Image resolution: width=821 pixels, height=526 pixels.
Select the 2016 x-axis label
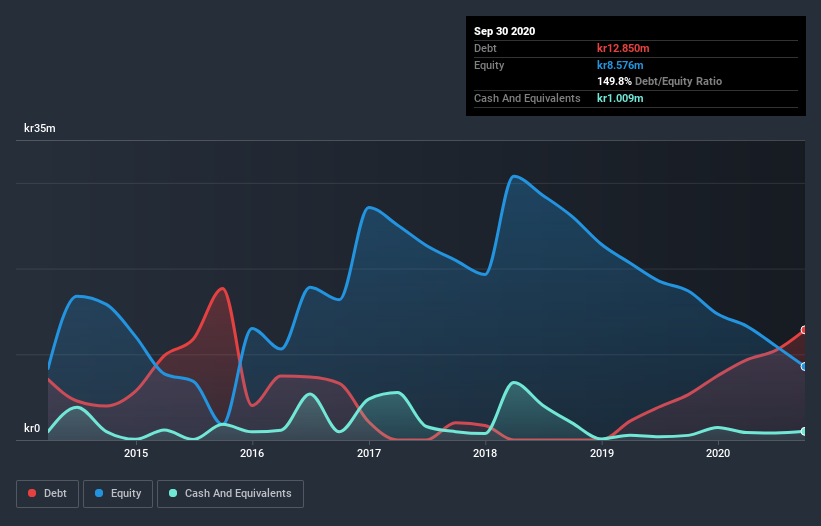[x=252, y=453]
